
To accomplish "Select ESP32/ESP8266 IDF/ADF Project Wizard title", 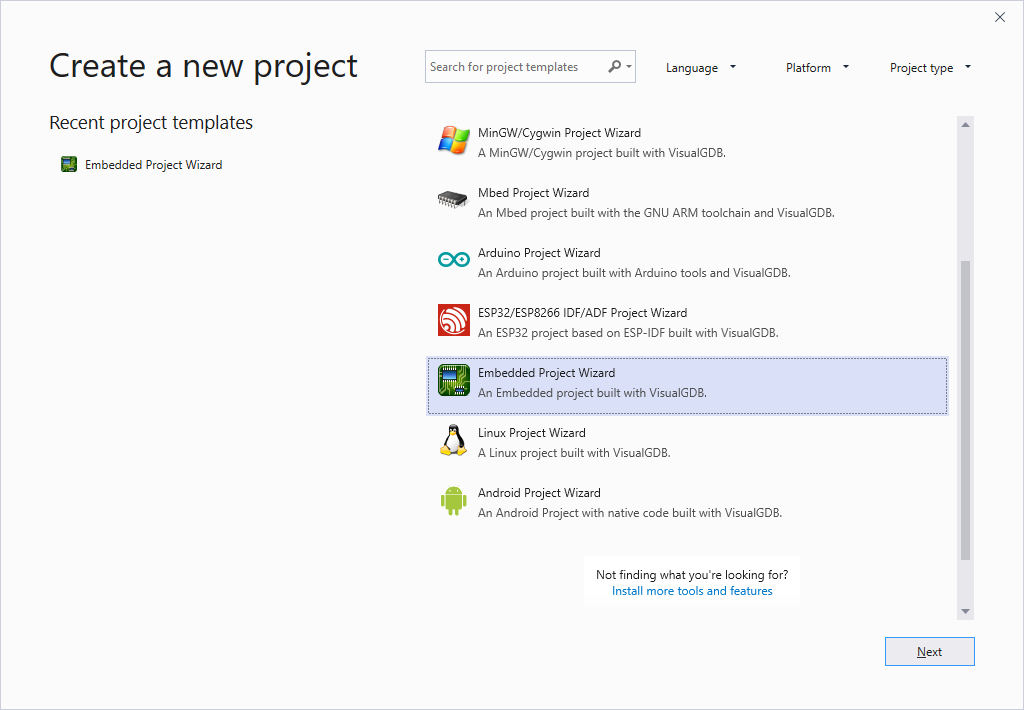I will pyautogui.click(x=583, y=313).
